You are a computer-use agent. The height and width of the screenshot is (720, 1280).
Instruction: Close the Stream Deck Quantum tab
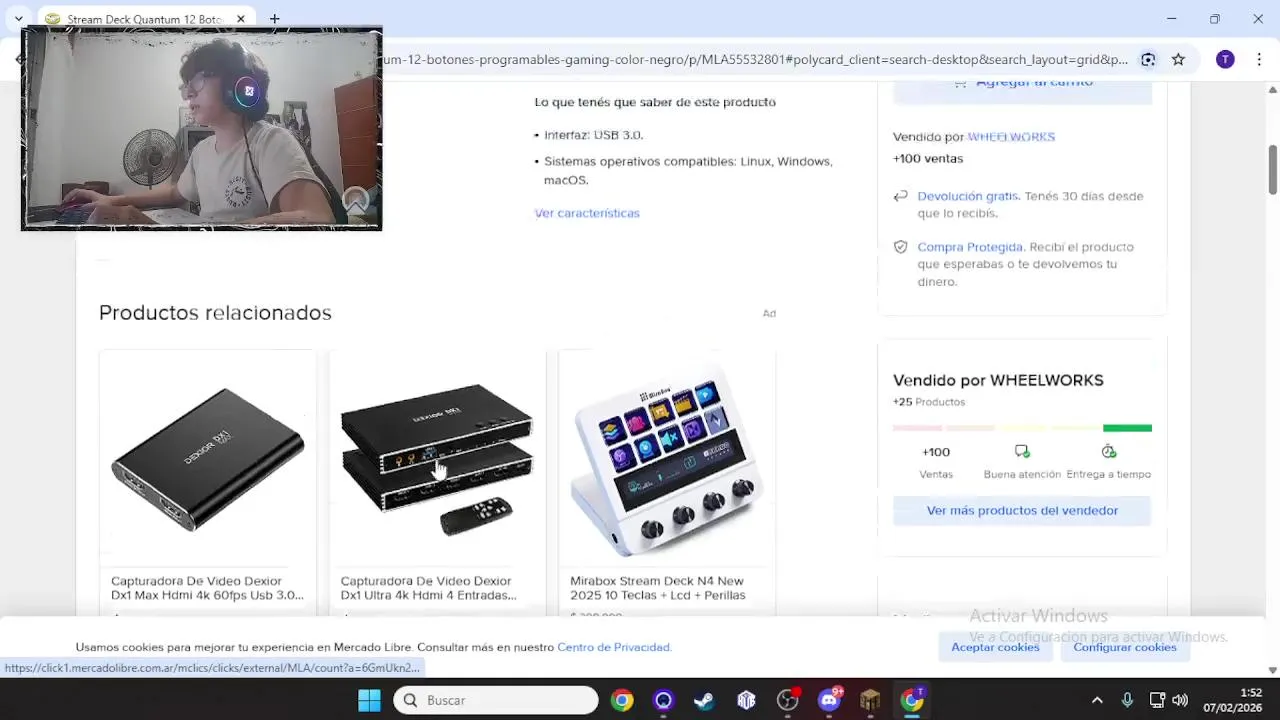click(241, 19)
